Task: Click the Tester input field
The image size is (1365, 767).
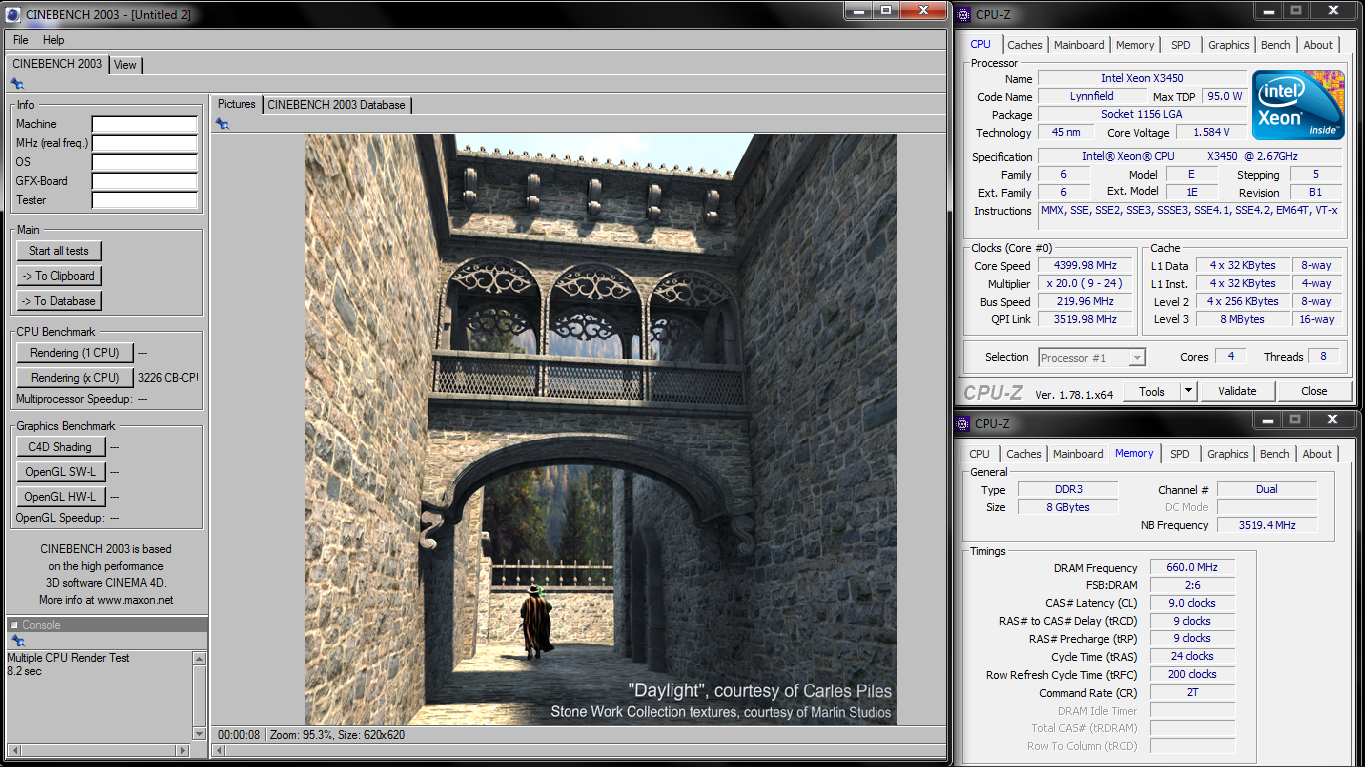Action: coord(145,200)
